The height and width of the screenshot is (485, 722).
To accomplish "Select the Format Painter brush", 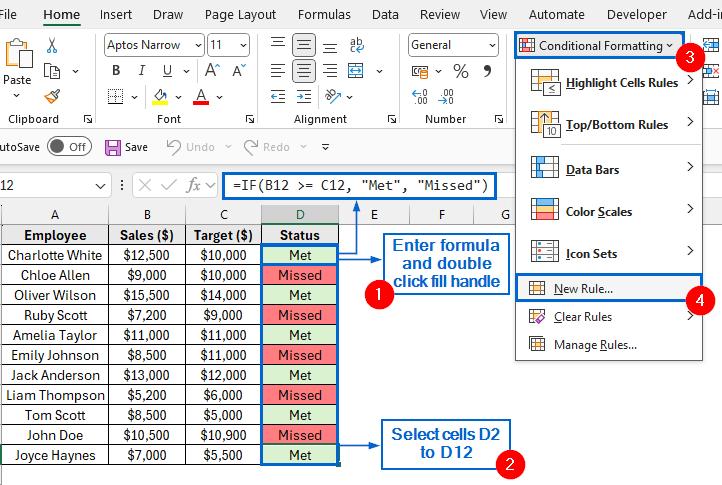I will (x=52, y=96).
